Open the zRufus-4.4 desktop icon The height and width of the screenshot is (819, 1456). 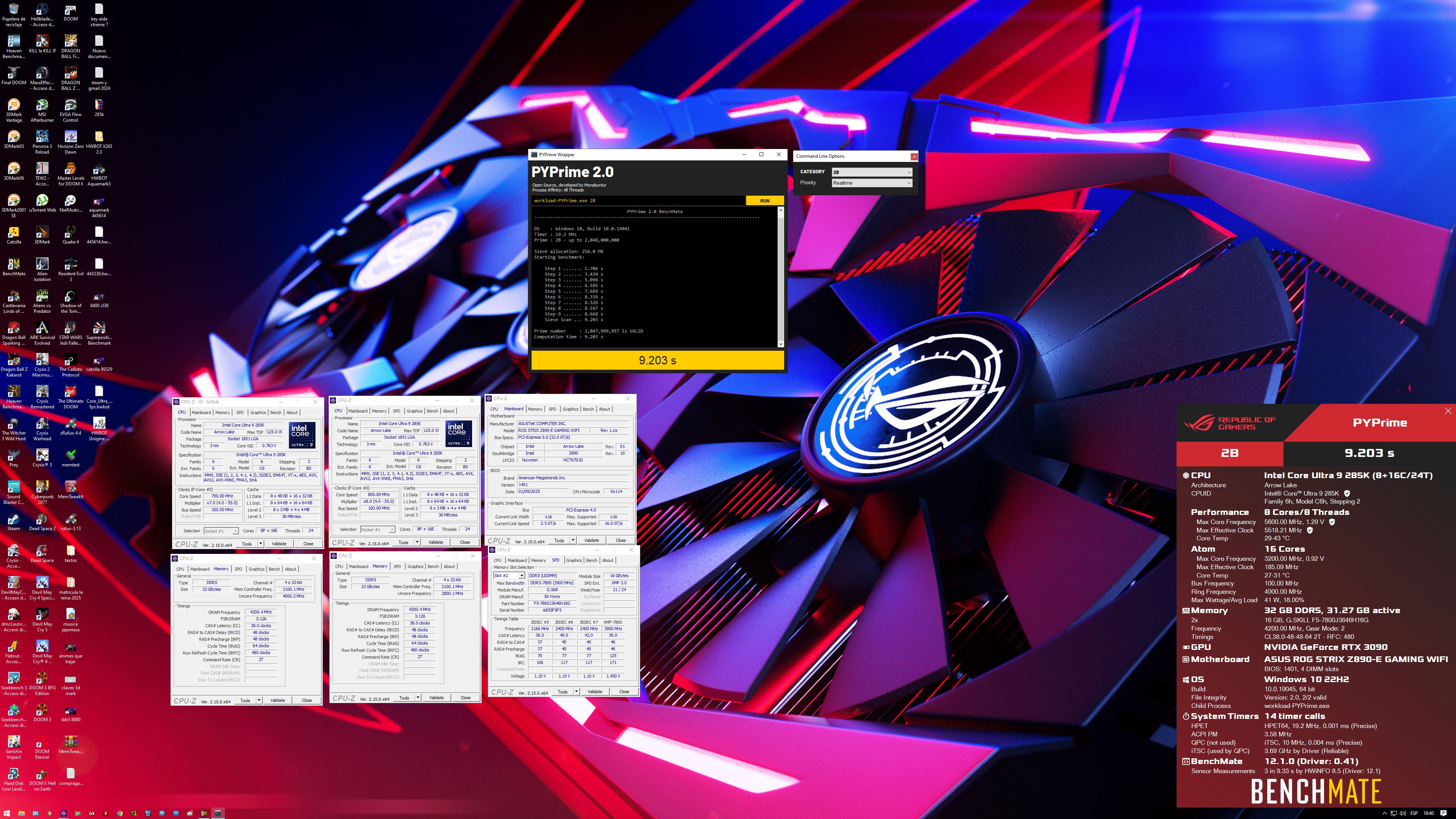[71, 426]
